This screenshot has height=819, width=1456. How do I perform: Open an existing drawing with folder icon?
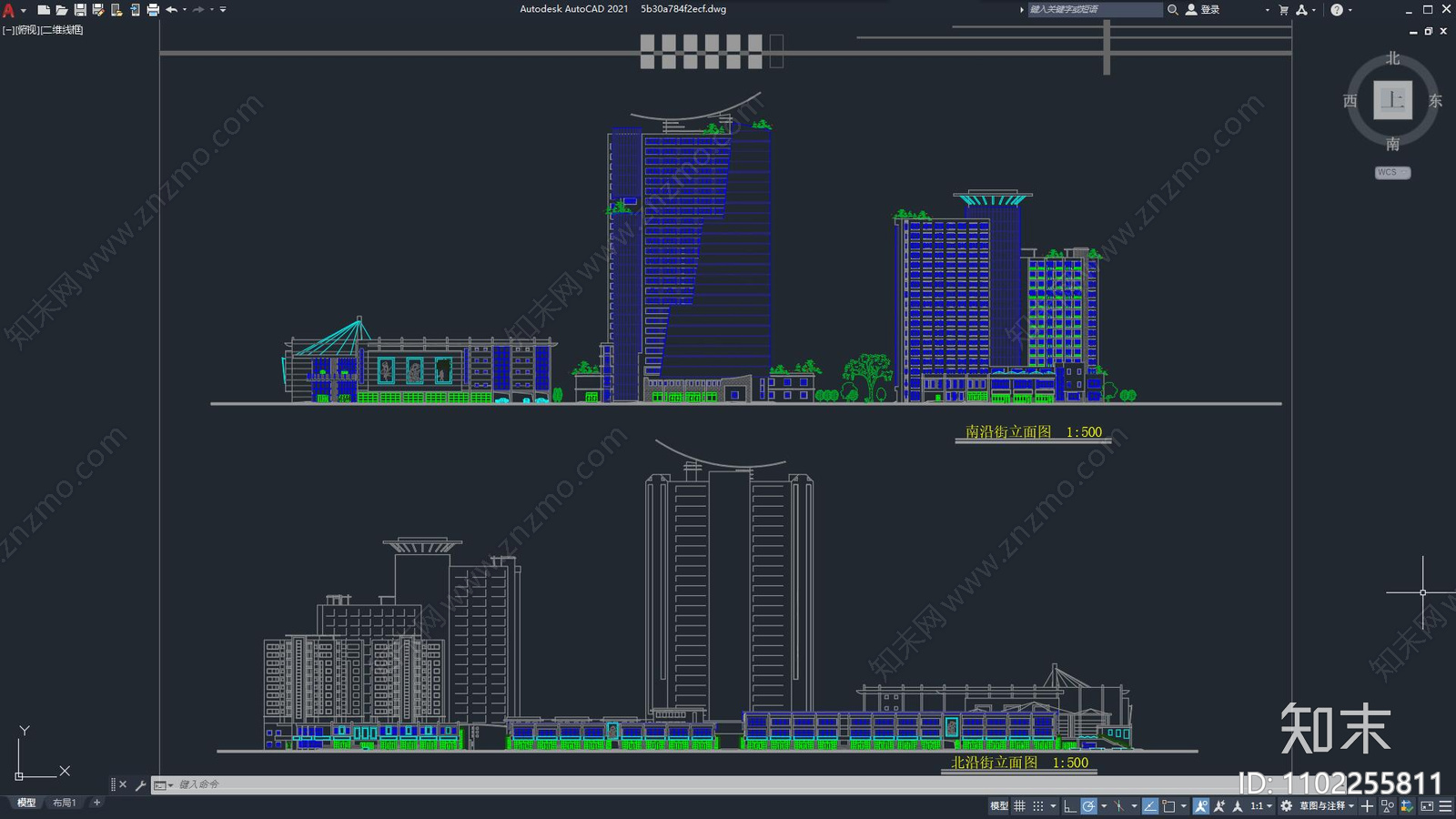pyautogui.click(x=62, y=10)
